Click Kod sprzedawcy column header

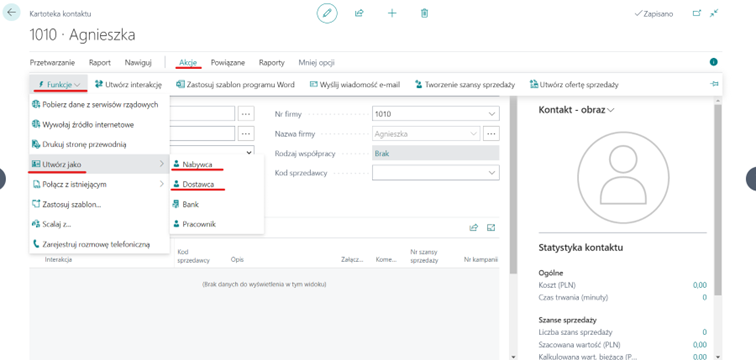pyautogui.click(x=193, y=256)
